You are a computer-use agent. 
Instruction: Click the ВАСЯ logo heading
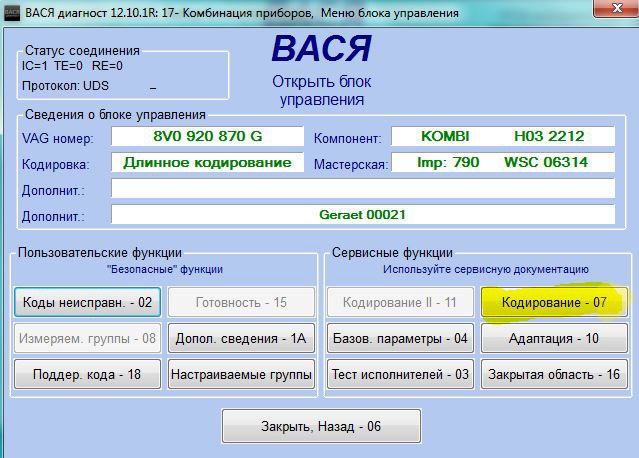(x=322, y=48)
